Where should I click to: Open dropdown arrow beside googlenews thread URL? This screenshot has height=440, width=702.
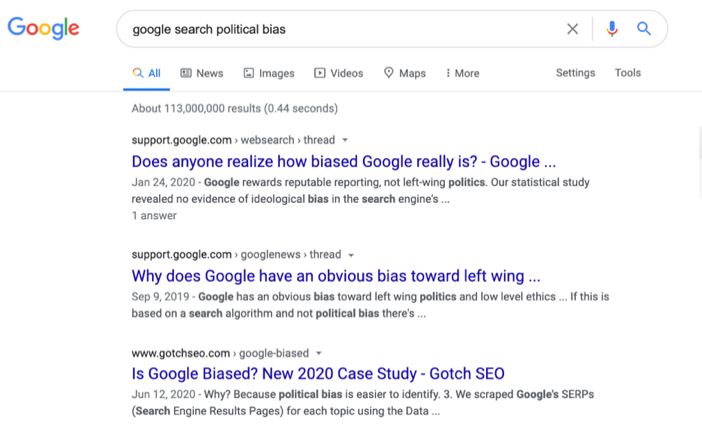tap(351, 255)
